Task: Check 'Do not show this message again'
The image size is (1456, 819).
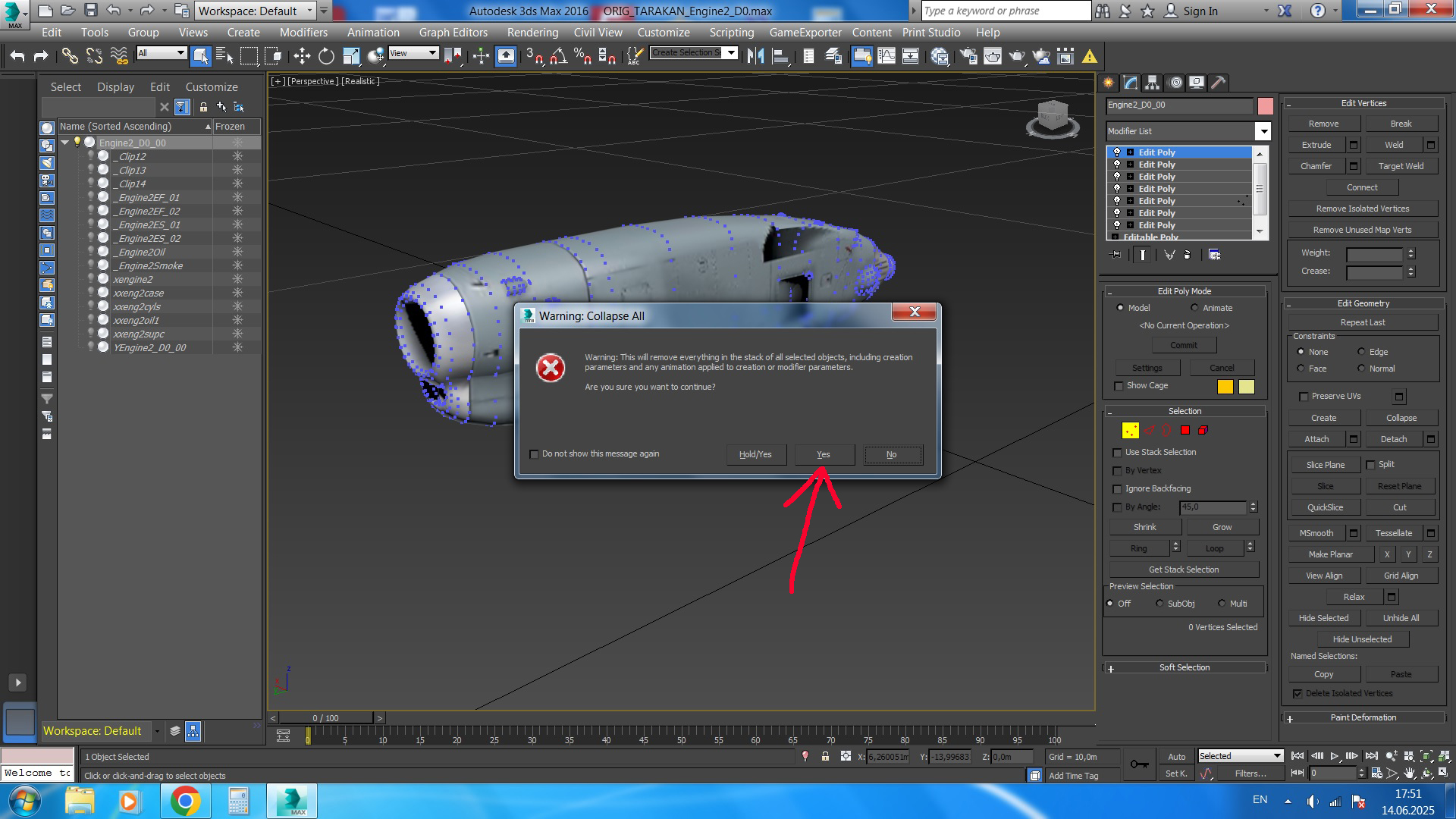Action: coord(534,454)
